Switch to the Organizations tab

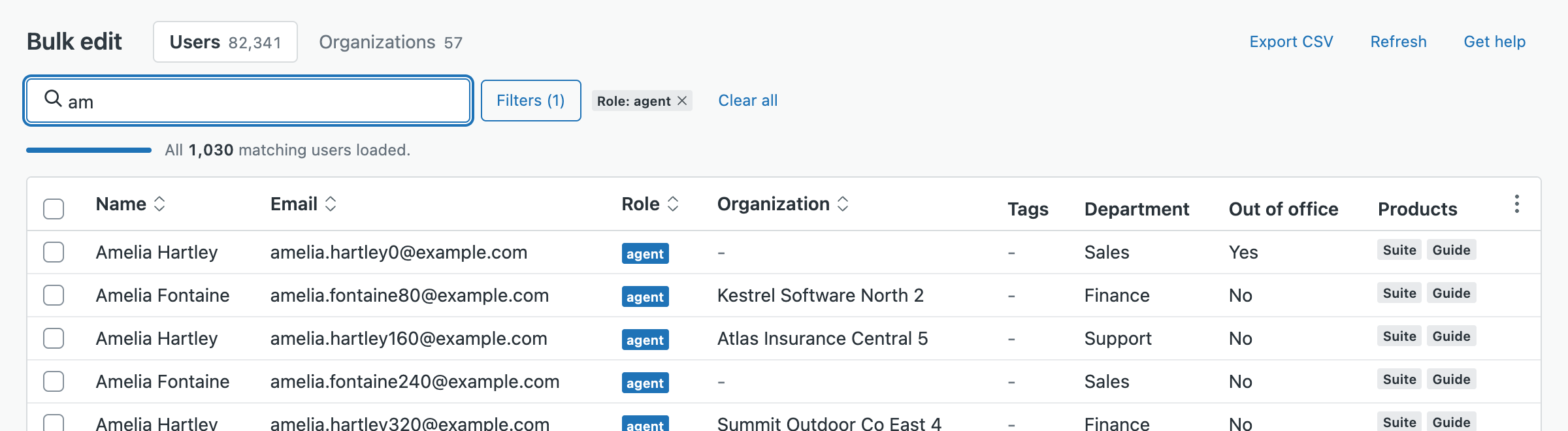(x=391, y=42)
